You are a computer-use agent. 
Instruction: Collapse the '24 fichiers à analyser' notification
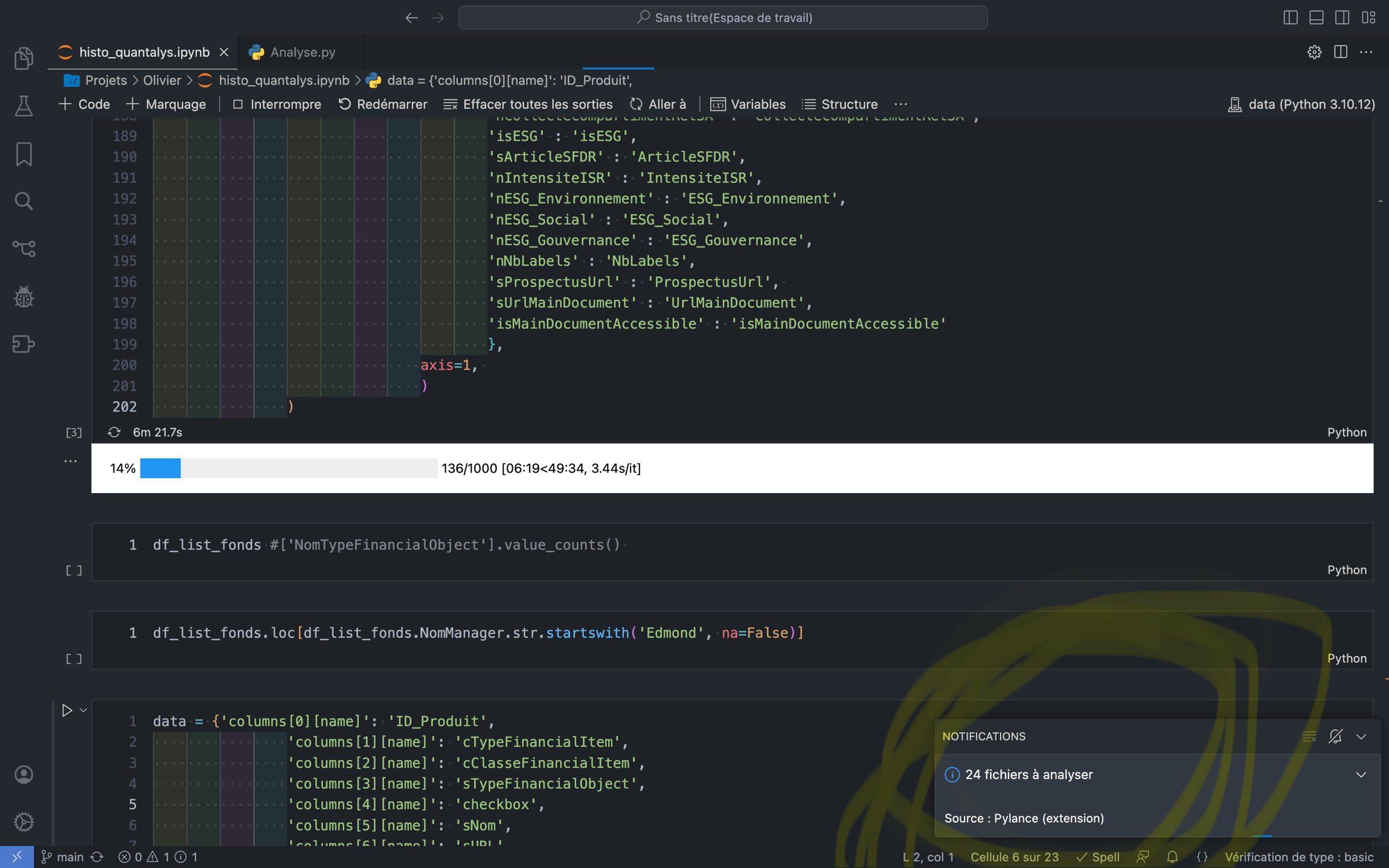click(1360, 774)
